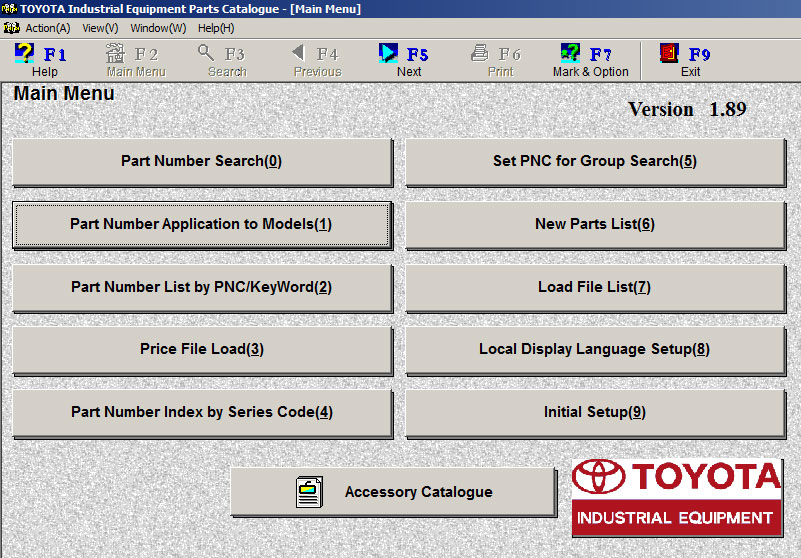Click the Toyota Industrial Equipment logo
801x558 pixels.
pyautogui.click(x=677, y=497)
